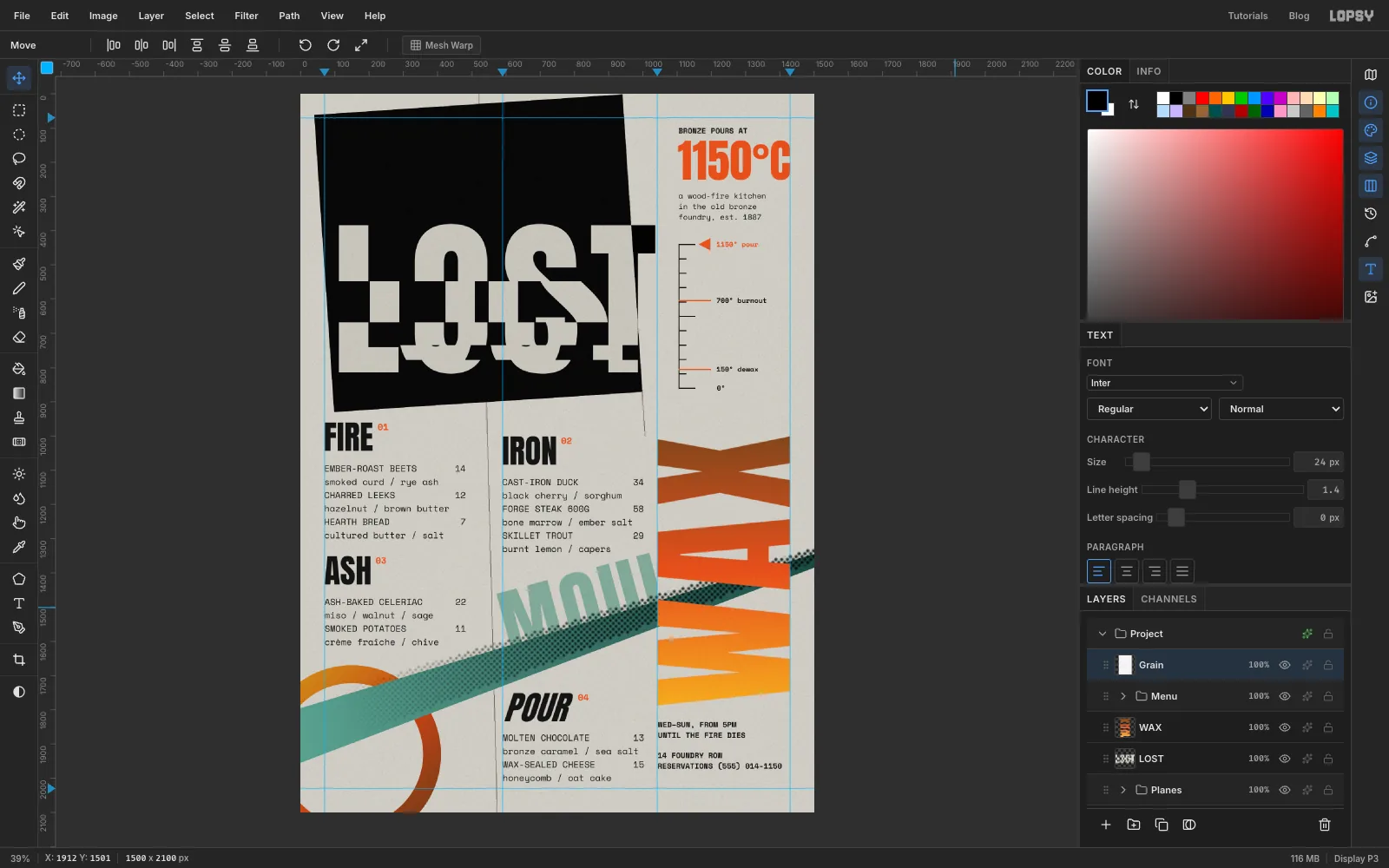Expand the Menu layer group
Image resolution: width=1389 pixels, height=868 pixels.
click(1123, 696)
